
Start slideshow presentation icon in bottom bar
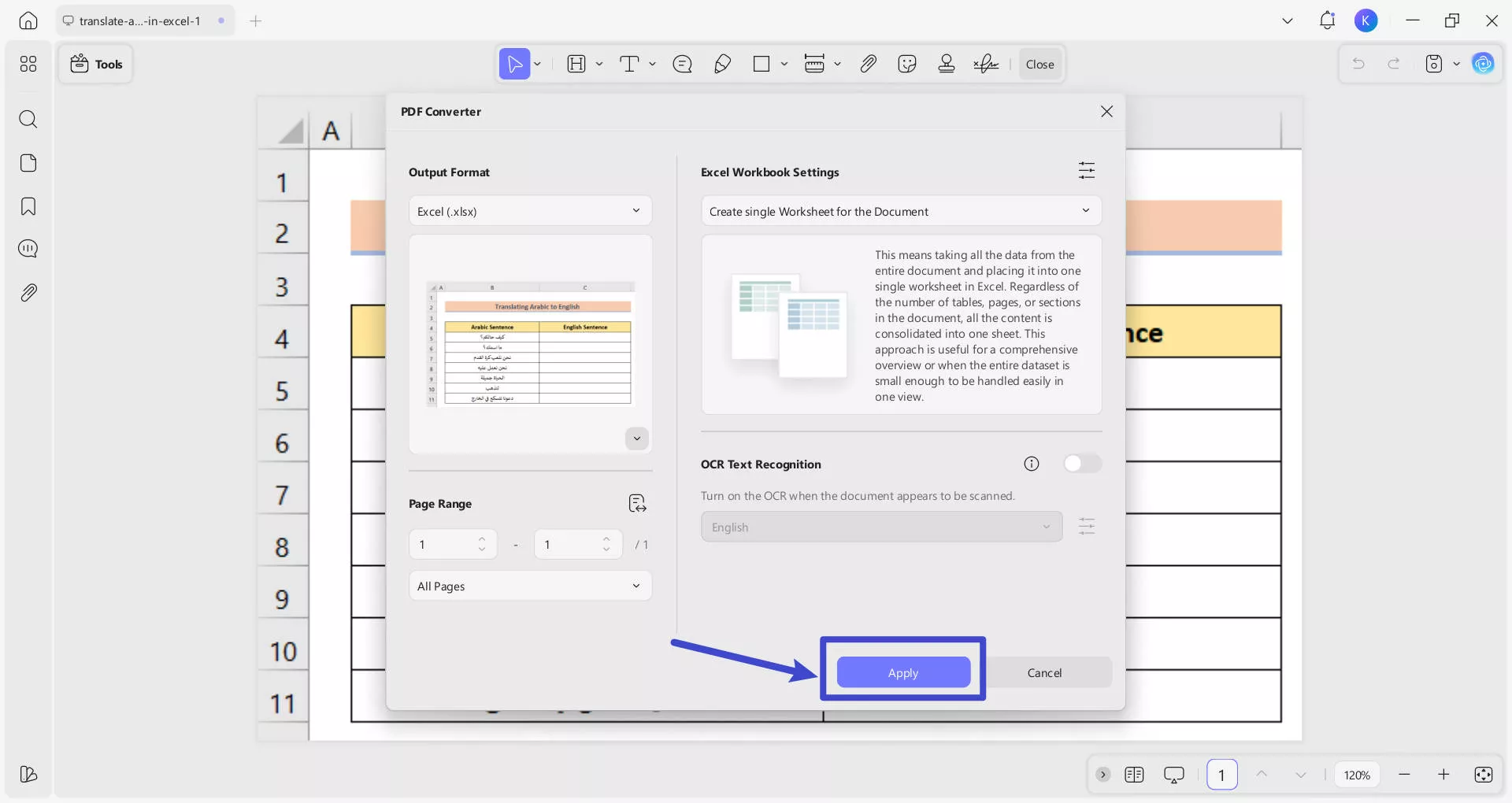[x=1173, y=775]
